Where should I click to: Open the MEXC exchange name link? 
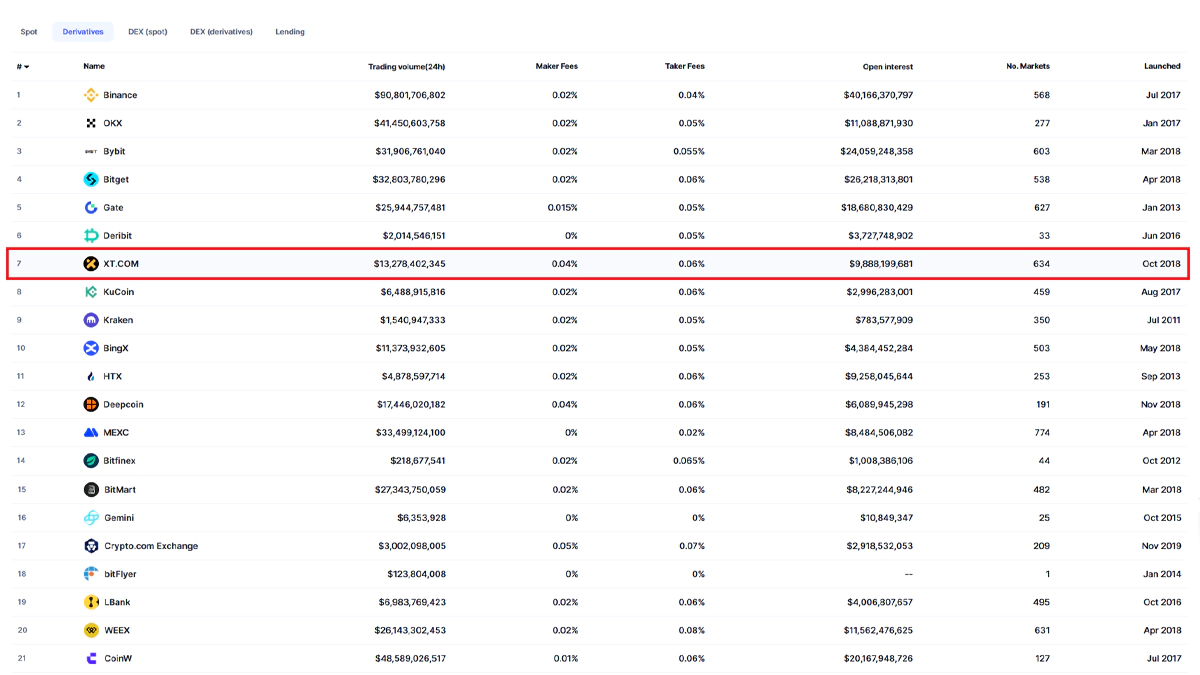116,433
